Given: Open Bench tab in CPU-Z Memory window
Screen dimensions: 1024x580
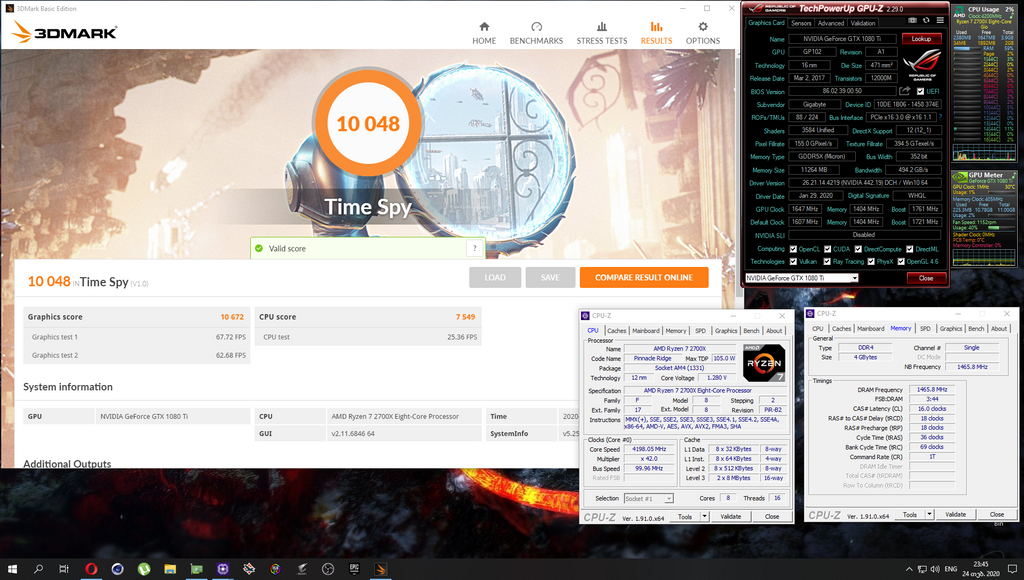Looking at the screenshot, I should (976, 329).
